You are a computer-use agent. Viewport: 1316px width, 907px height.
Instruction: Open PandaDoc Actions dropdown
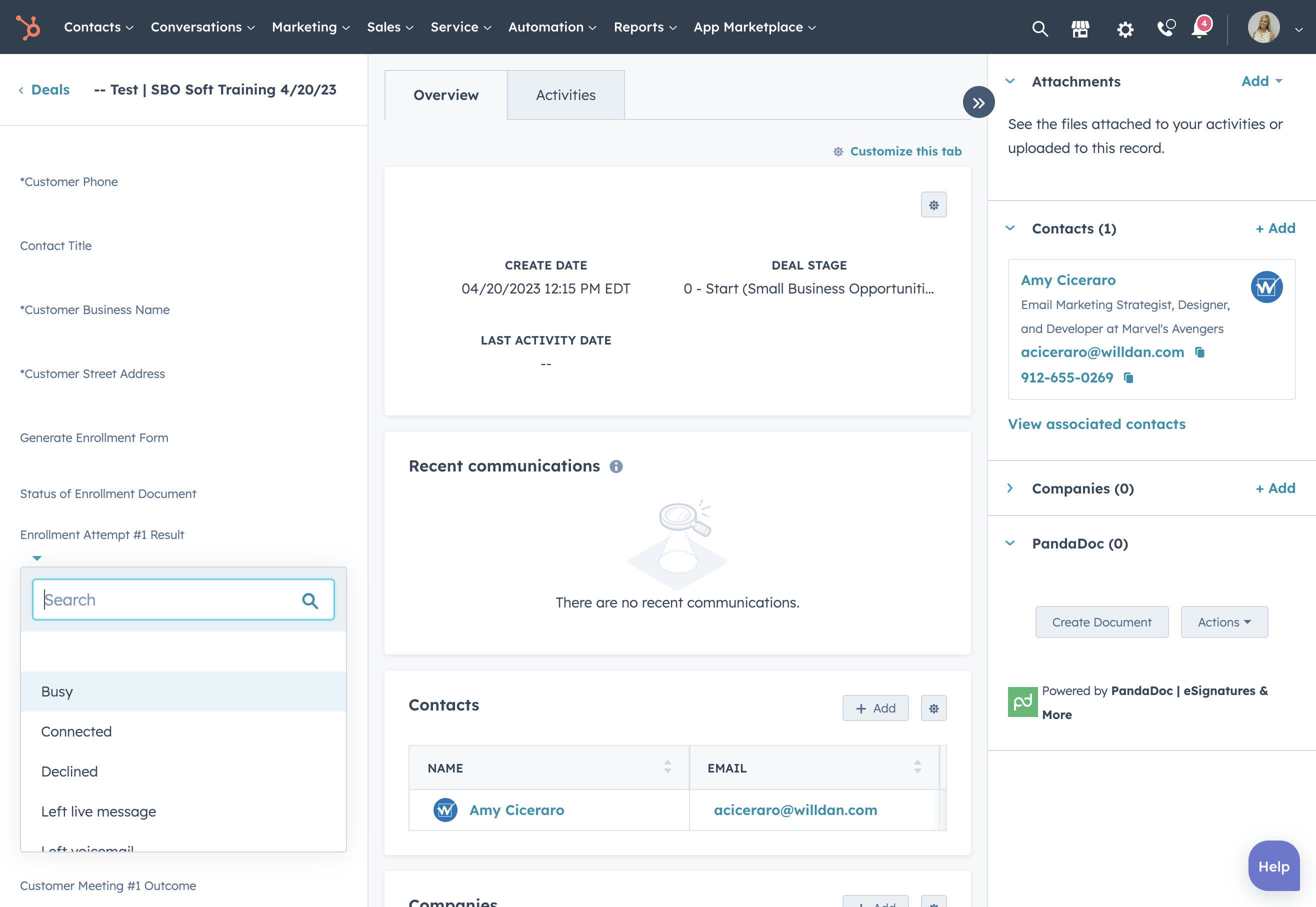(1224, 621)
